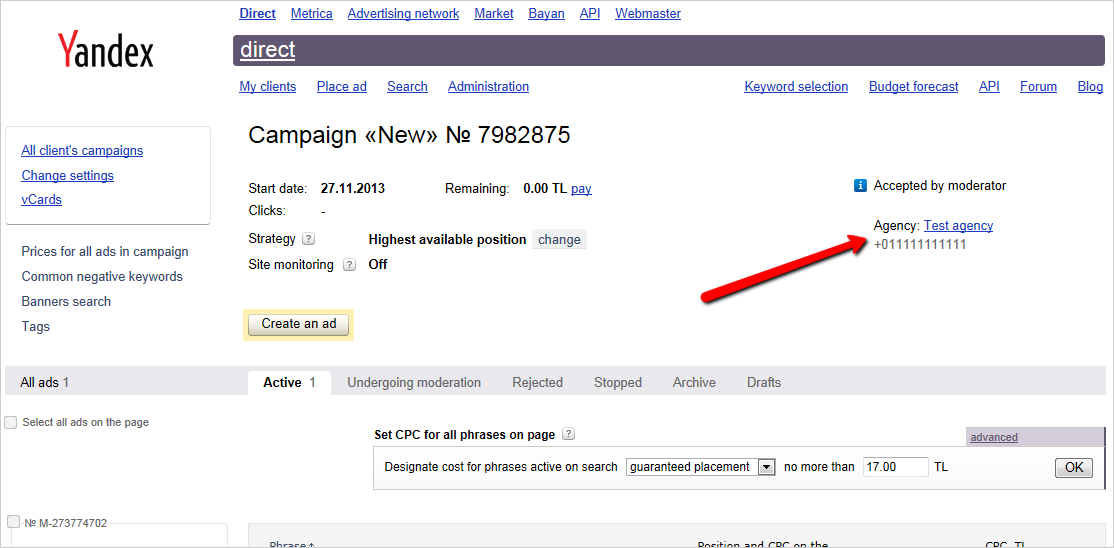
Task: Click the advanced link in CPC panel
Action: pyautogui.click(x=994, y=437)
